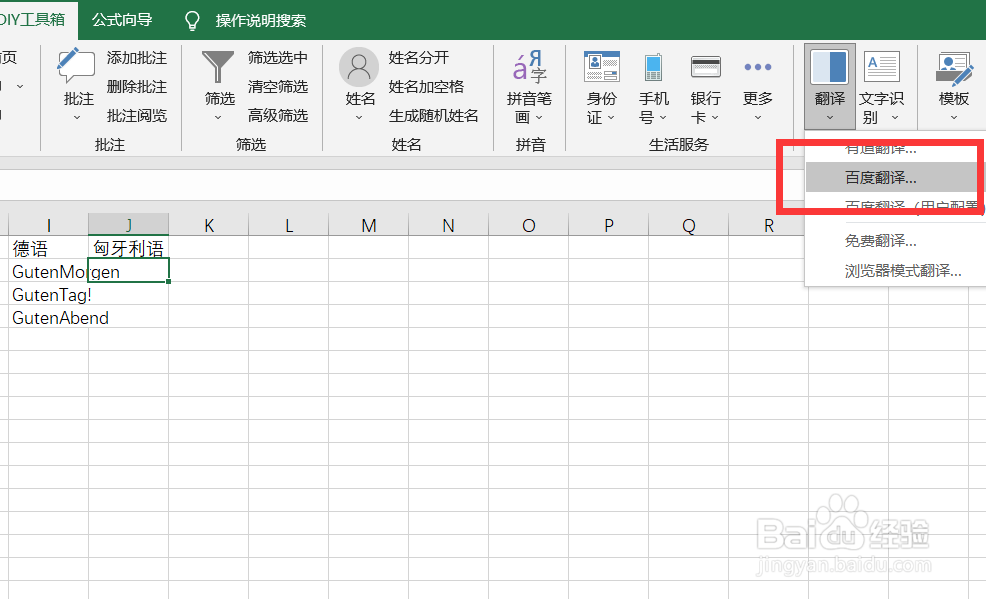Image resolution: width=986 pixels, height=599 pixels.
Task: Click 删除批注 button
Action: pos(136,87)
